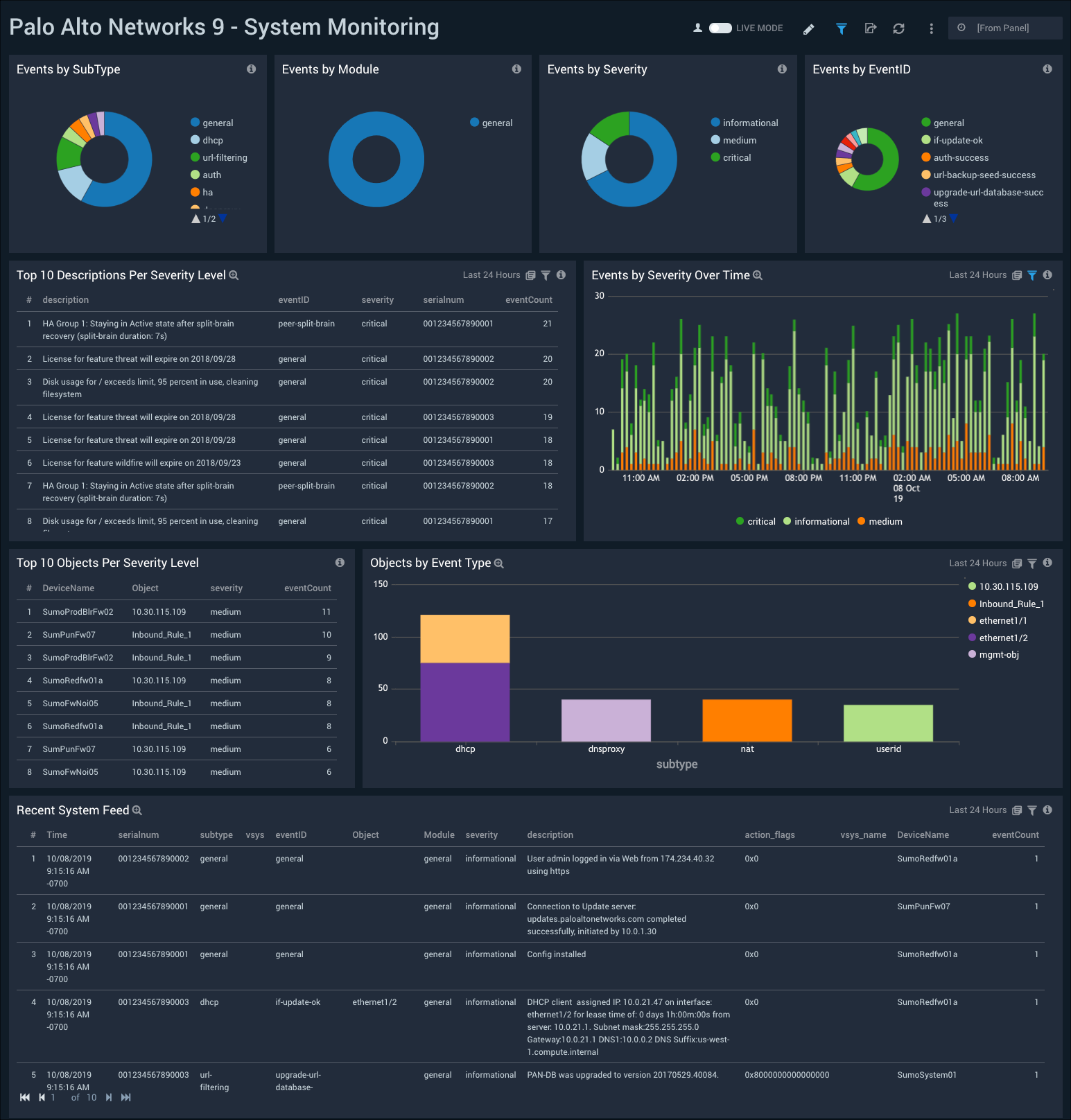This screenshot has height=1120, width=1071.
Task: Click queries icon in Objects by Event Type panel
Action: tap(1017, 563)
